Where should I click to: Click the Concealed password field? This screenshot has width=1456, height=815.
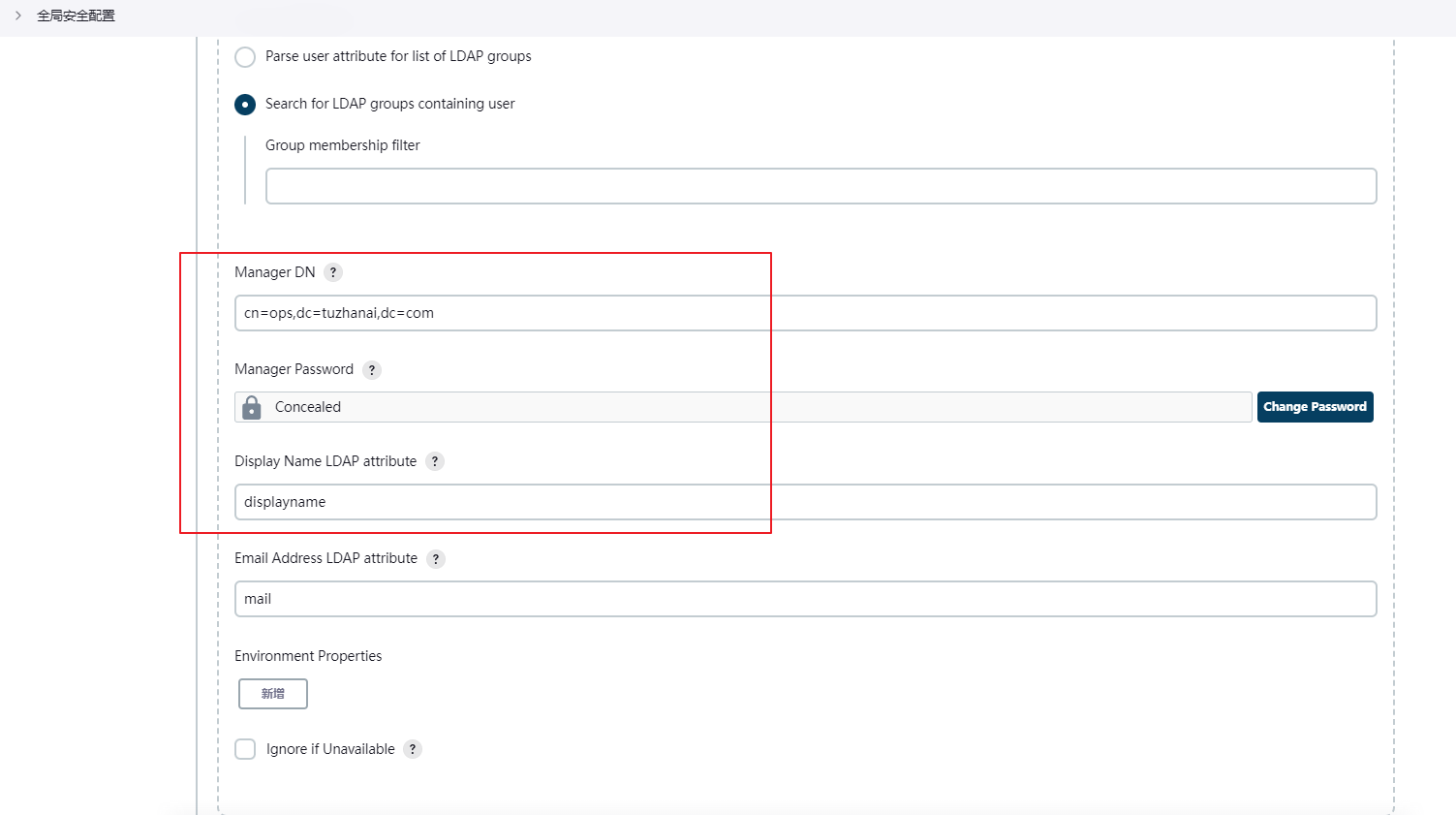(756, 407)
